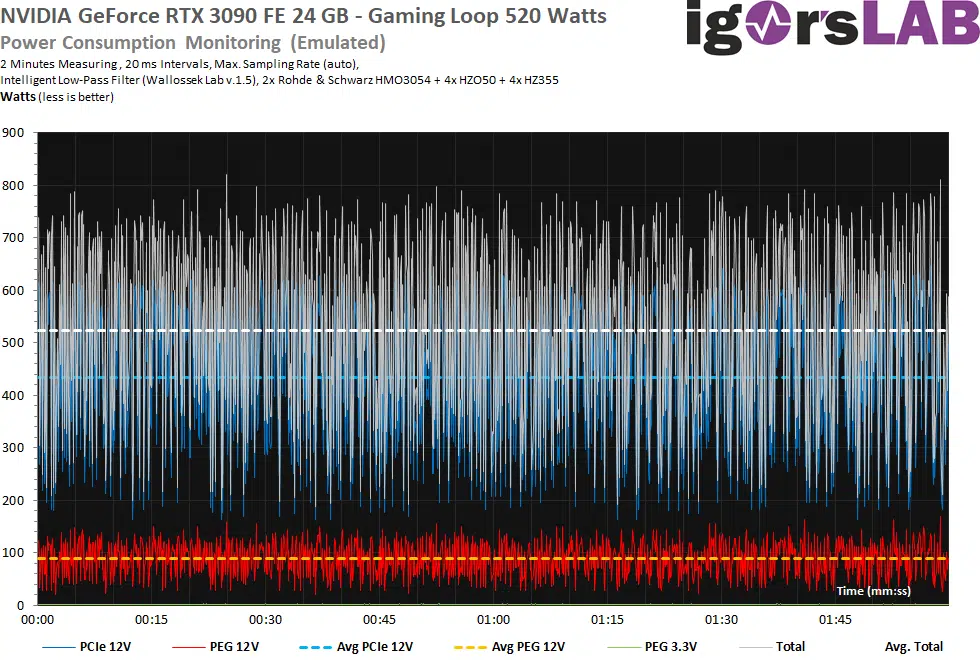Select the "PEG 12V" legend label

(x=234, y=647)
